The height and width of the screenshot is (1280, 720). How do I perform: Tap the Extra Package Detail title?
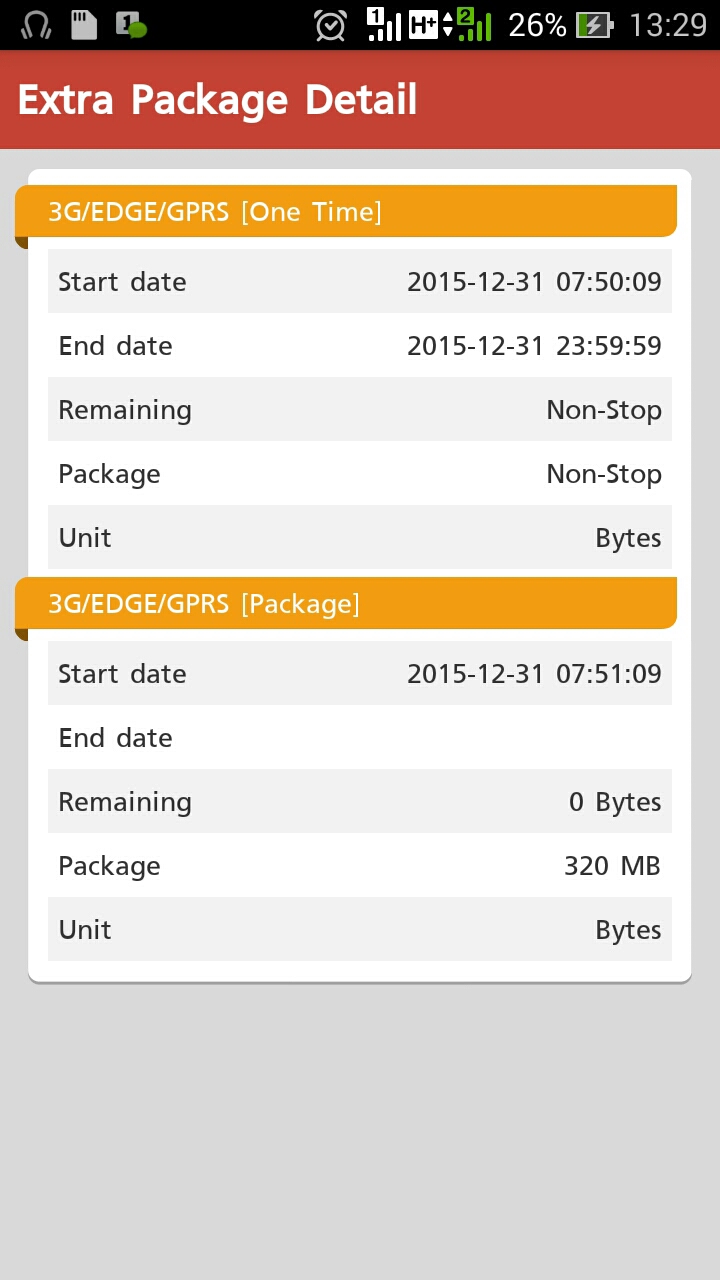tap(217, 100)
